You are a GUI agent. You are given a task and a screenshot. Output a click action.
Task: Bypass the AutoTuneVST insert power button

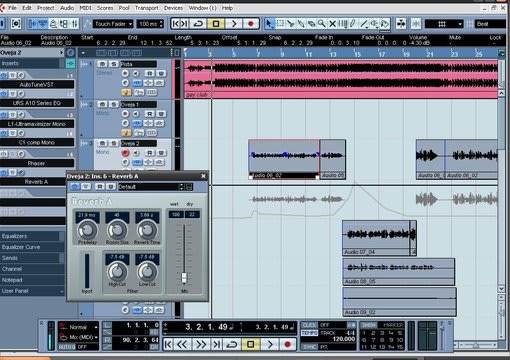point(4,75)
